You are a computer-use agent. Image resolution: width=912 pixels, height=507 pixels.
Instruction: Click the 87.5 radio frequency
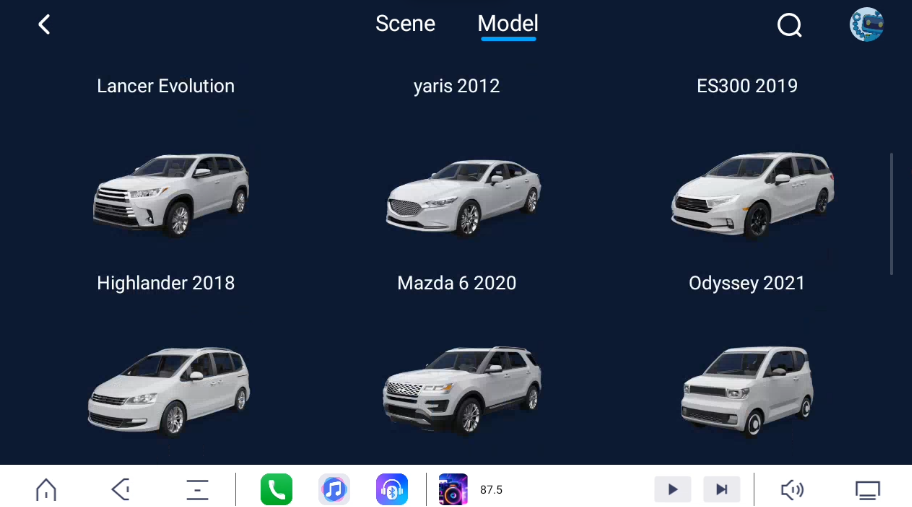point(491,490)
